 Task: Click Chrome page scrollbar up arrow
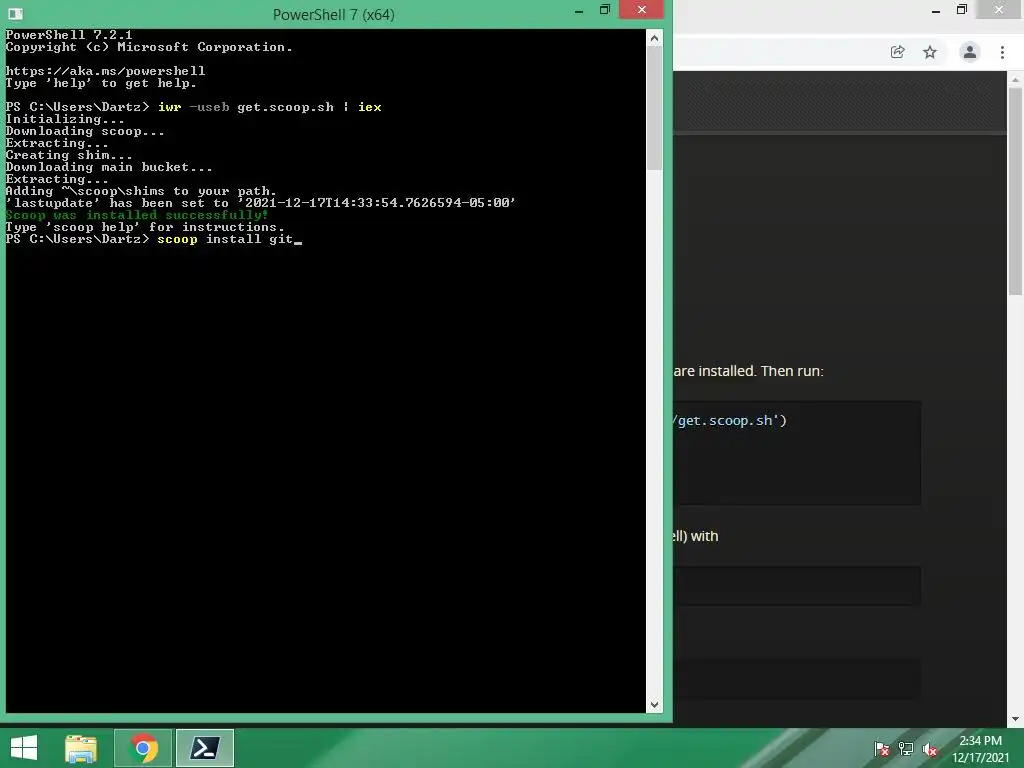coord(1015,80)
